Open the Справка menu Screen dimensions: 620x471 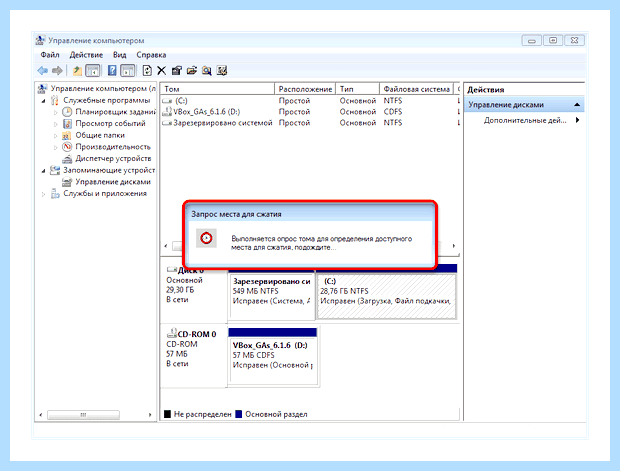151,55
